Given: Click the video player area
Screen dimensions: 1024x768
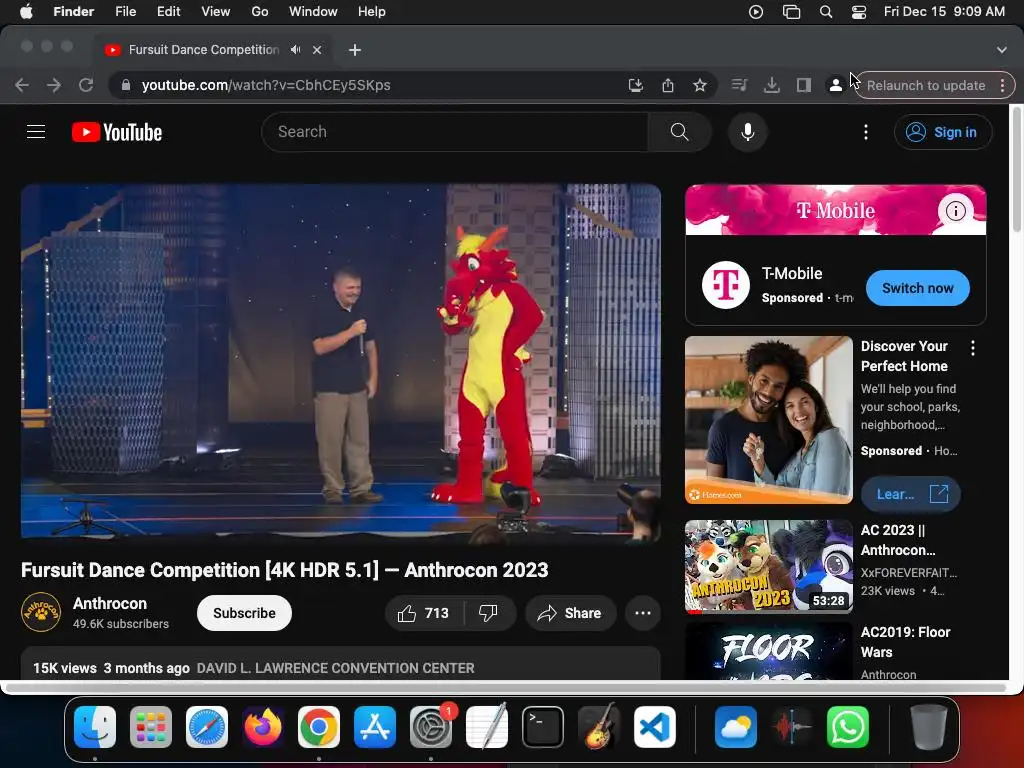Looking at the screenshot, I should (341, 361).
